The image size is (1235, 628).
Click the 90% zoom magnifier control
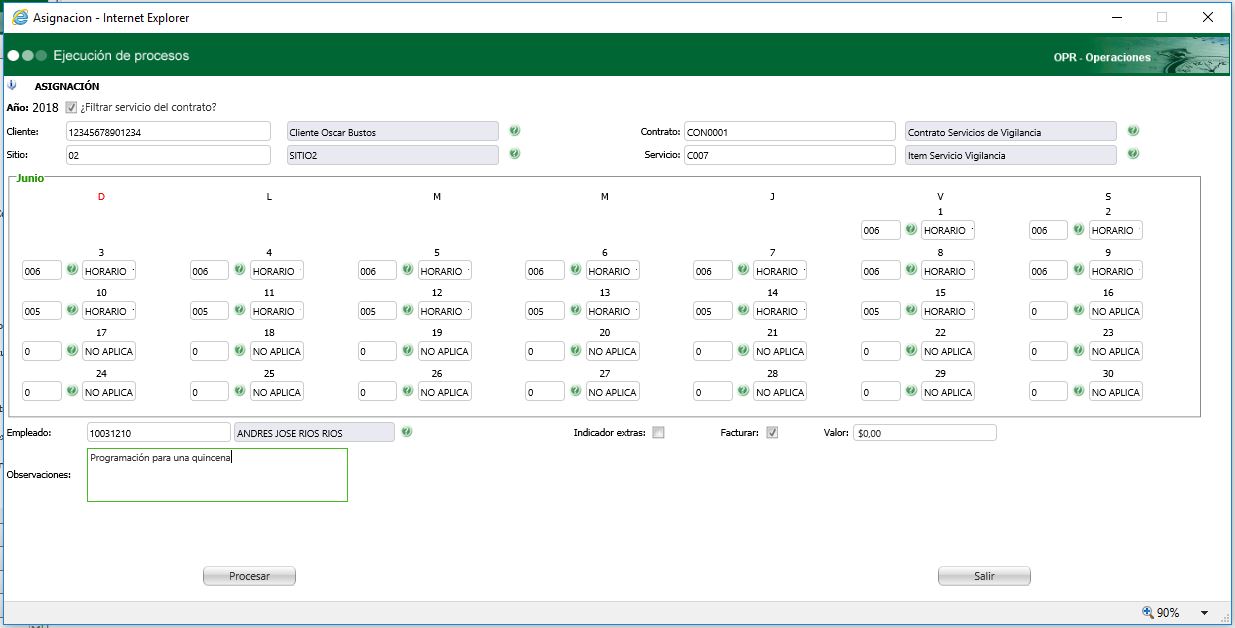click(x=1161, y=613)
